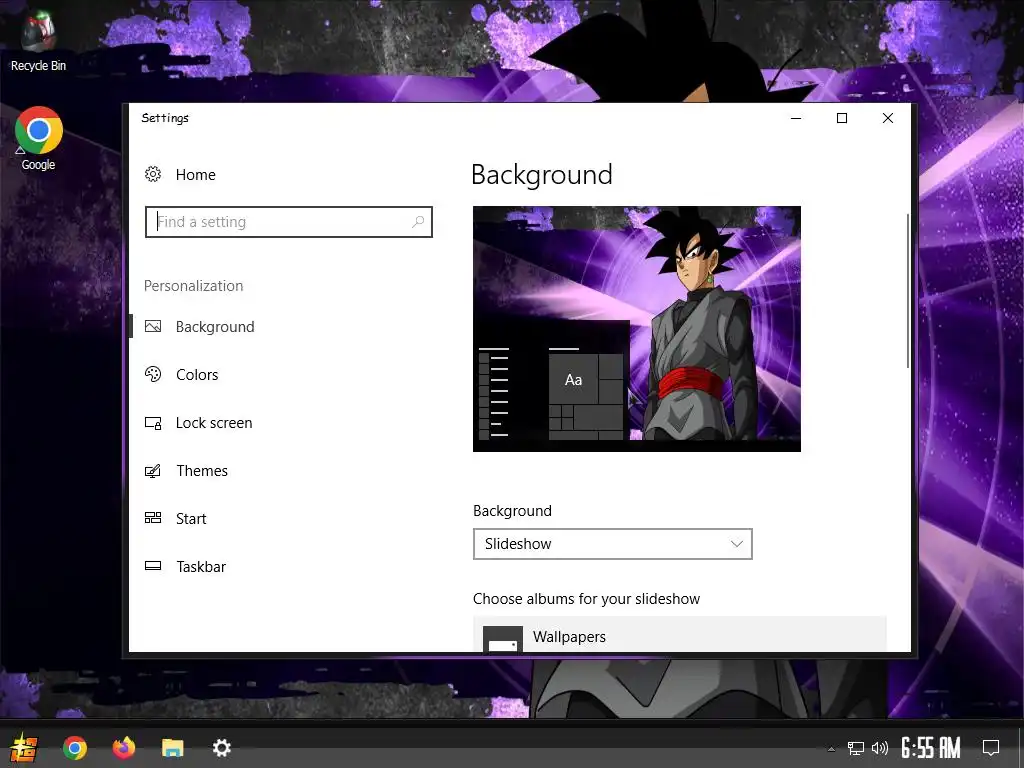The width and height of the screenshot is (1024, 768).
Task: Maximize the Settings window
Action: [x=842, y=118]
